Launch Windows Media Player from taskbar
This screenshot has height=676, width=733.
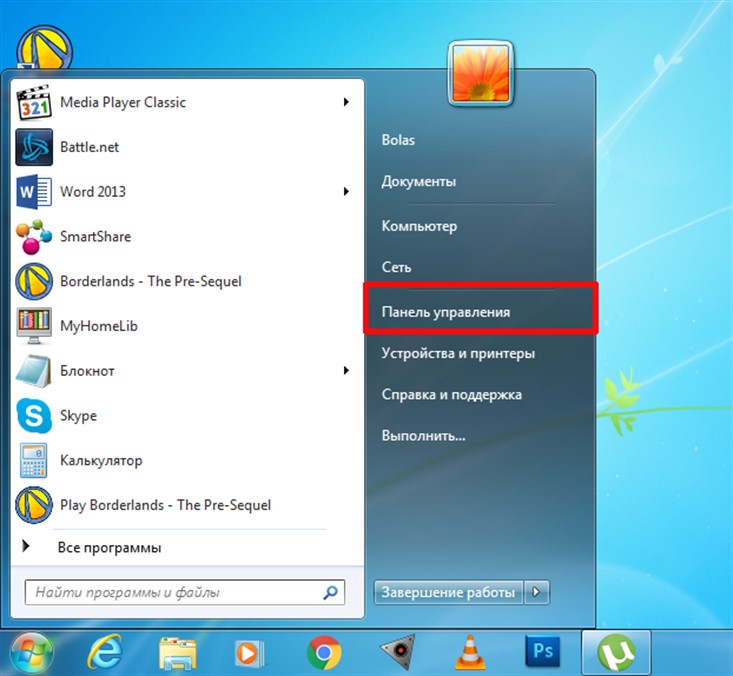[250, 653]
